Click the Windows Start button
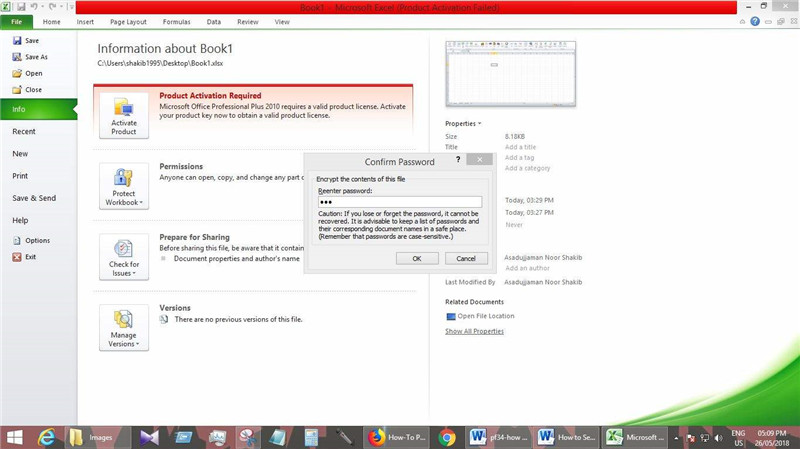Screen dimensions: 800x449 click(14, 437)
